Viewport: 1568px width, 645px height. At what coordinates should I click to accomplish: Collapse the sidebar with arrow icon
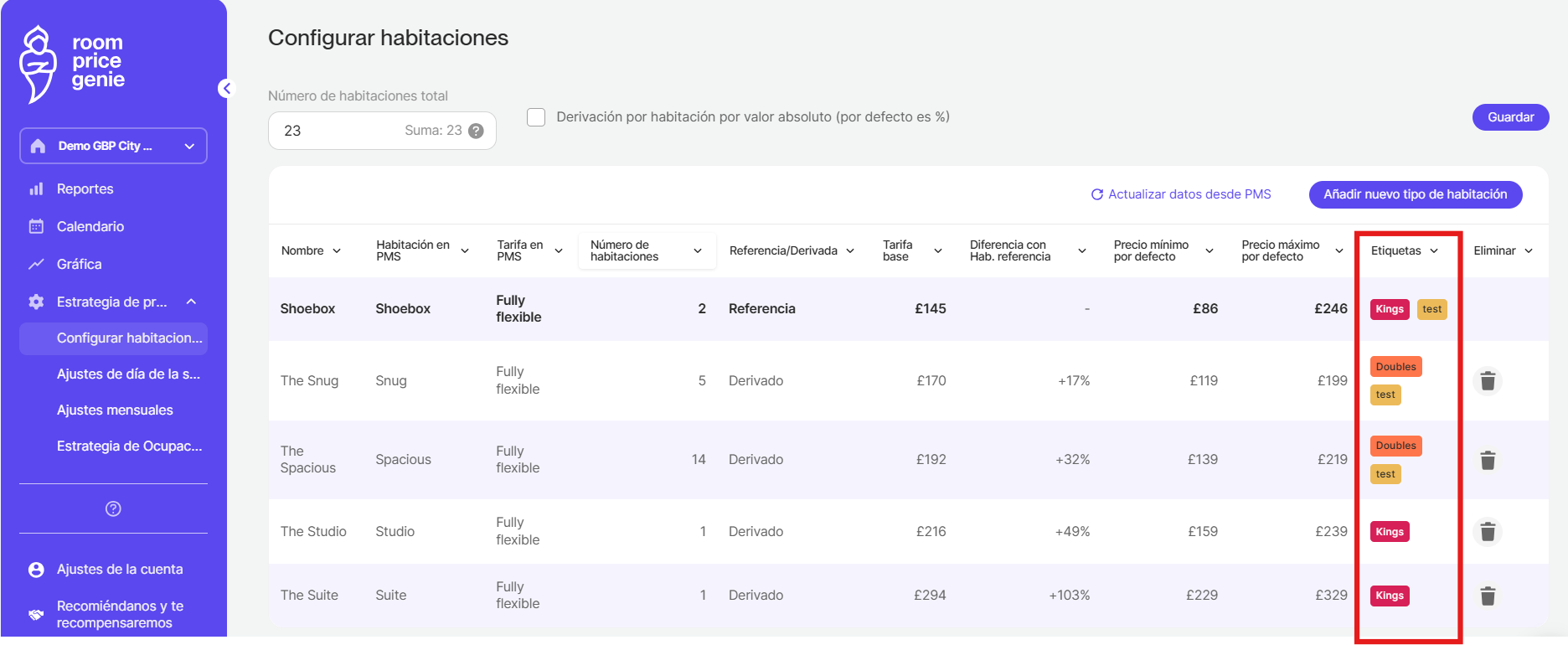click(225, 89)
